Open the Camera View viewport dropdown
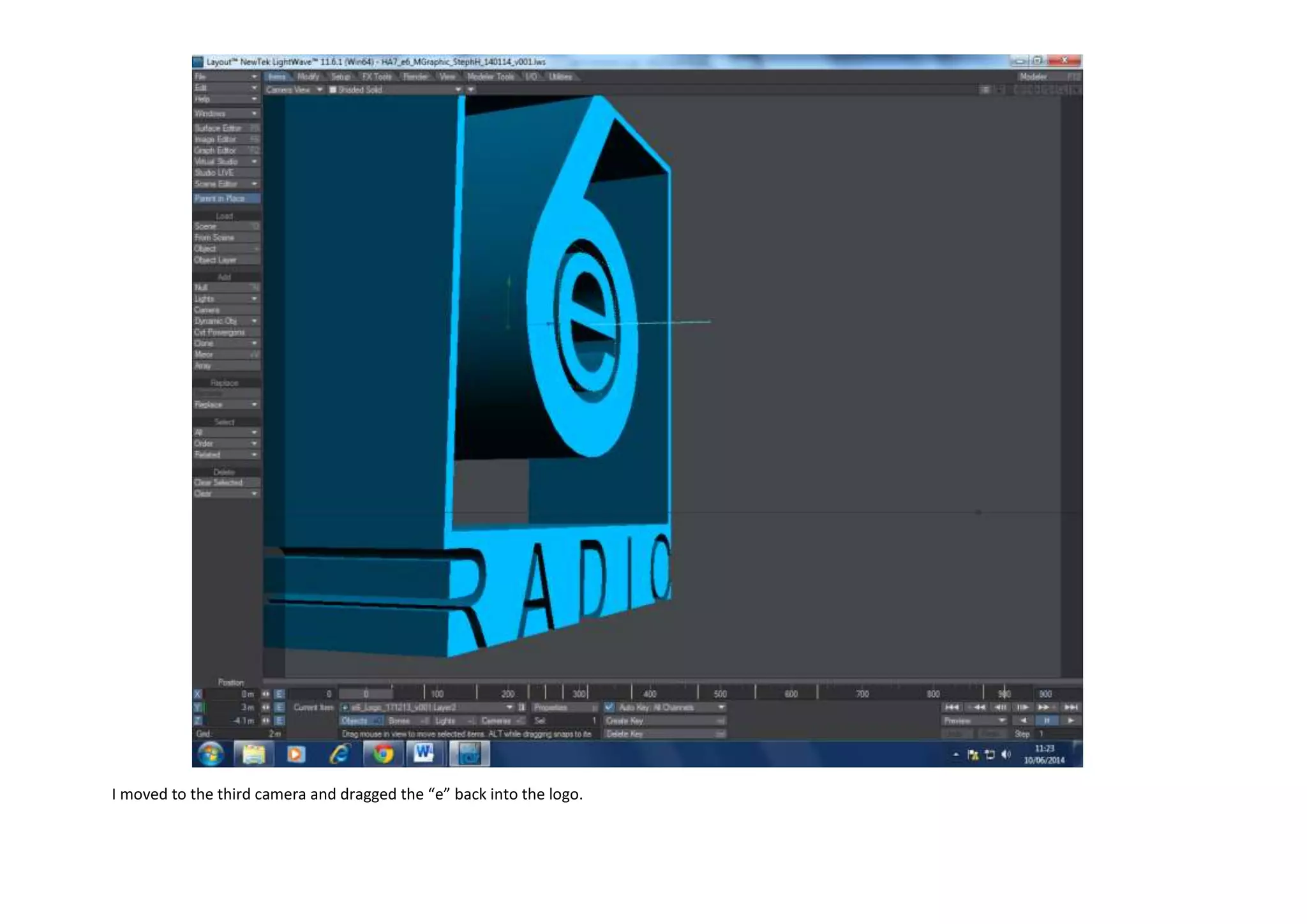This screenshot has height=924, width=1307. pos(294,90)
